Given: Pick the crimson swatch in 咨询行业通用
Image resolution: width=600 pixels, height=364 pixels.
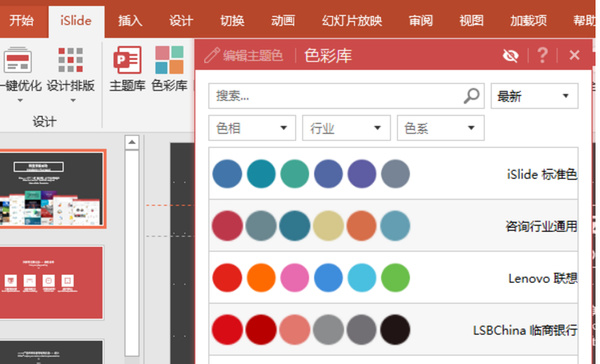Looking at the screenshot, I should 227,226.
